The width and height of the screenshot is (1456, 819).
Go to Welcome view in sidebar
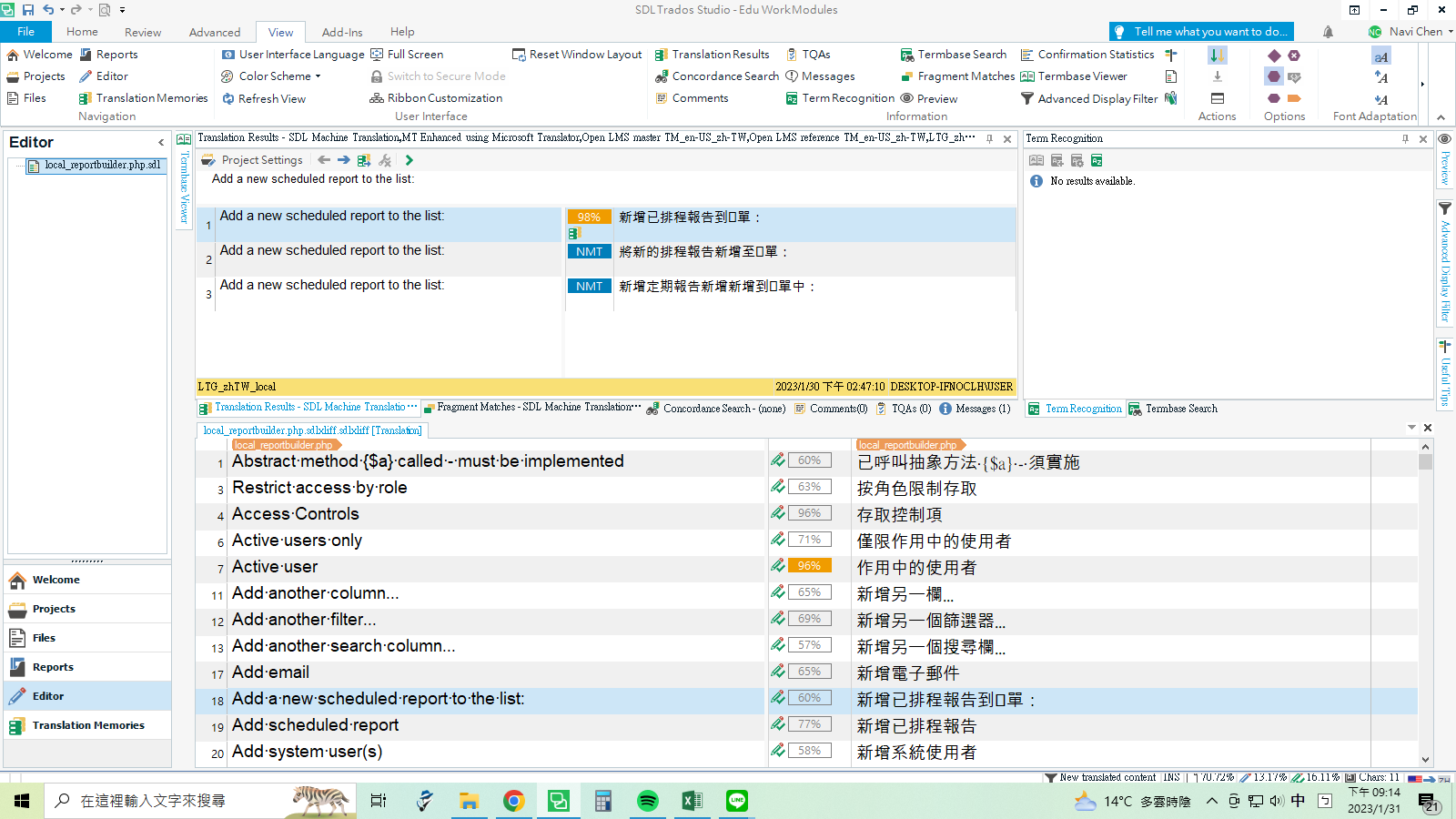pos(87,580)
